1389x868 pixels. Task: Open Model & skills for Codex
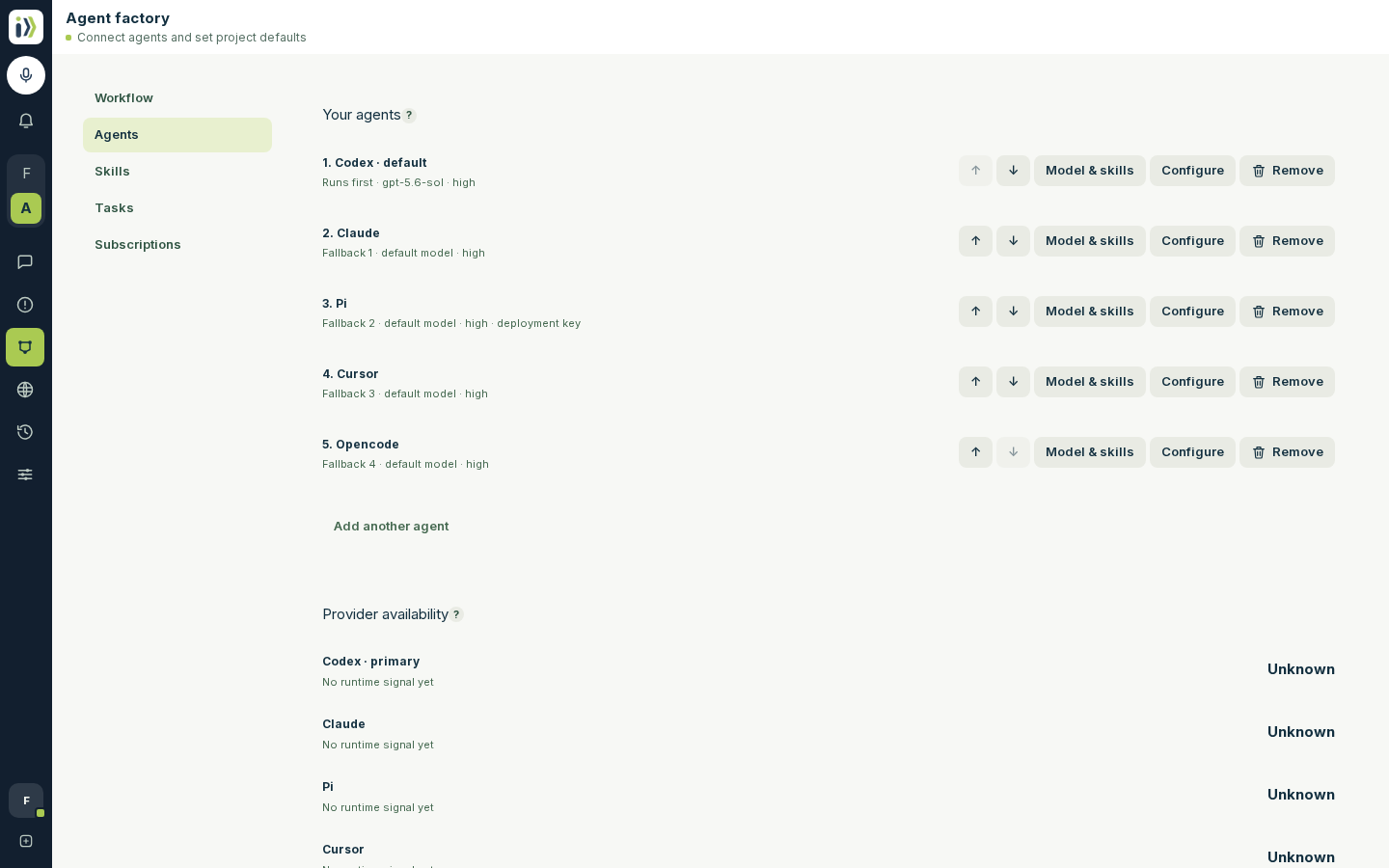pos(1090,171)
